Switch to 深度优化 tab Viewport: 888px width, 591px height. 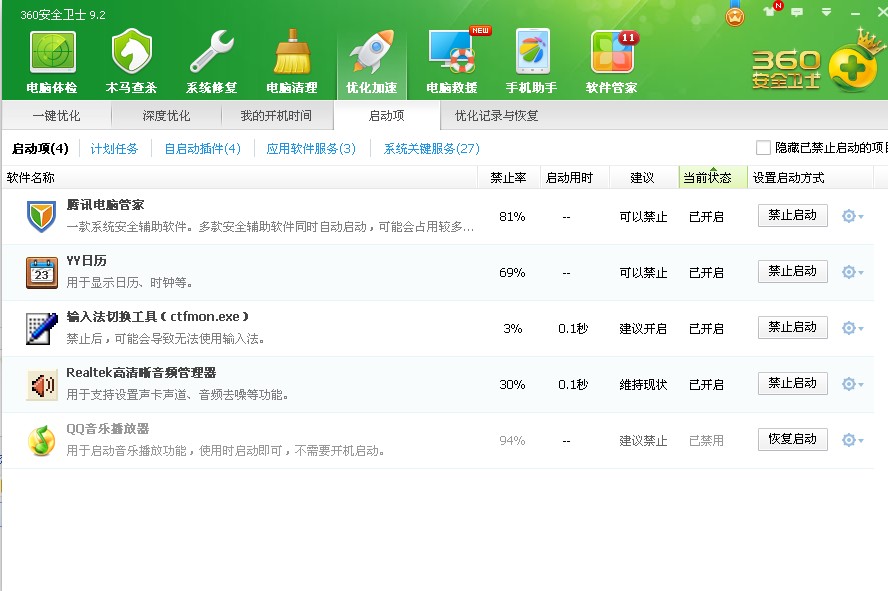[166, 115]
